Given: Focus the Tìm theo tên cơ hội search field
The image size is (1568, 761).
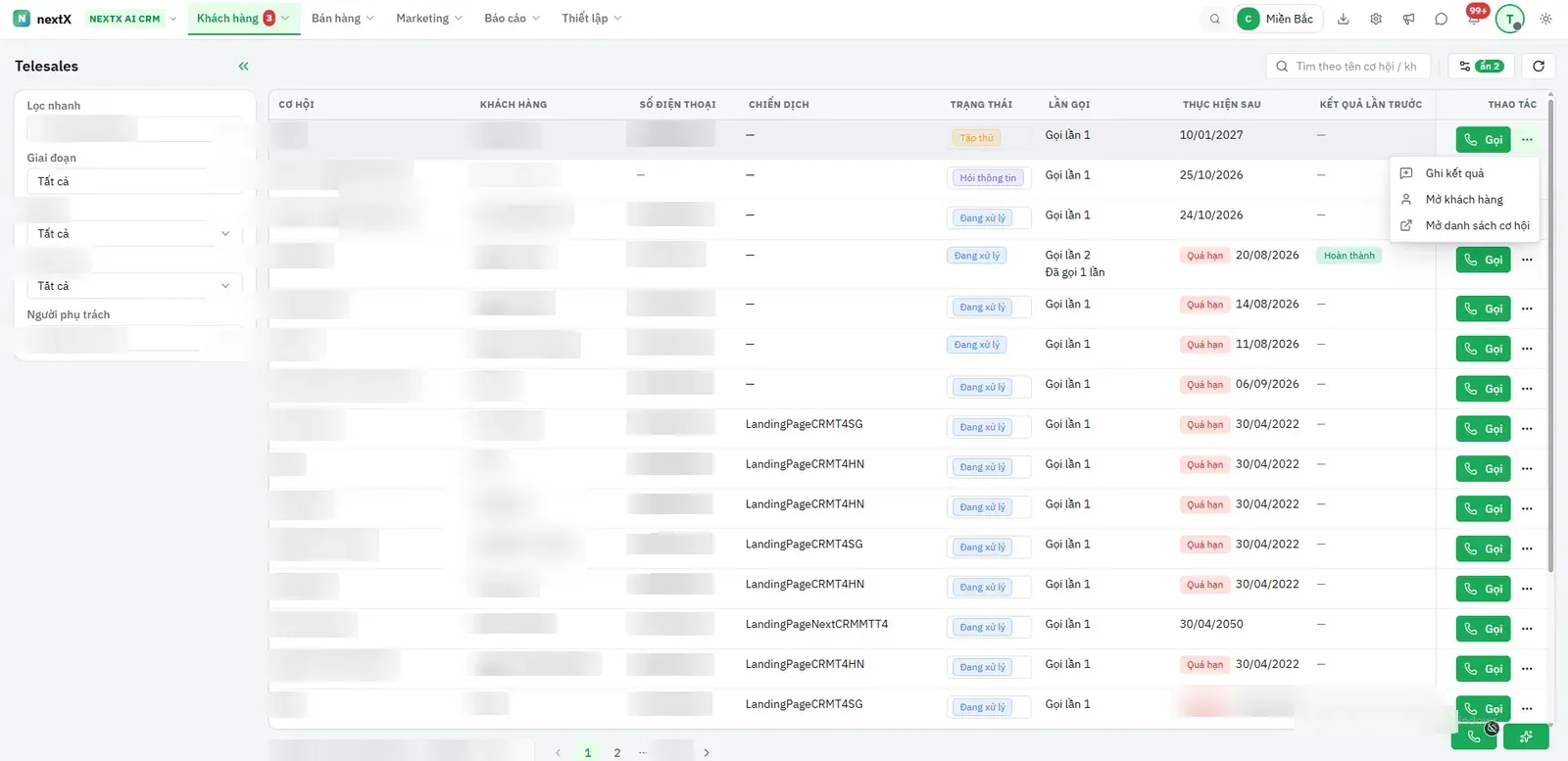Looking at the screenshot, I should click(x=1347, y=66).
